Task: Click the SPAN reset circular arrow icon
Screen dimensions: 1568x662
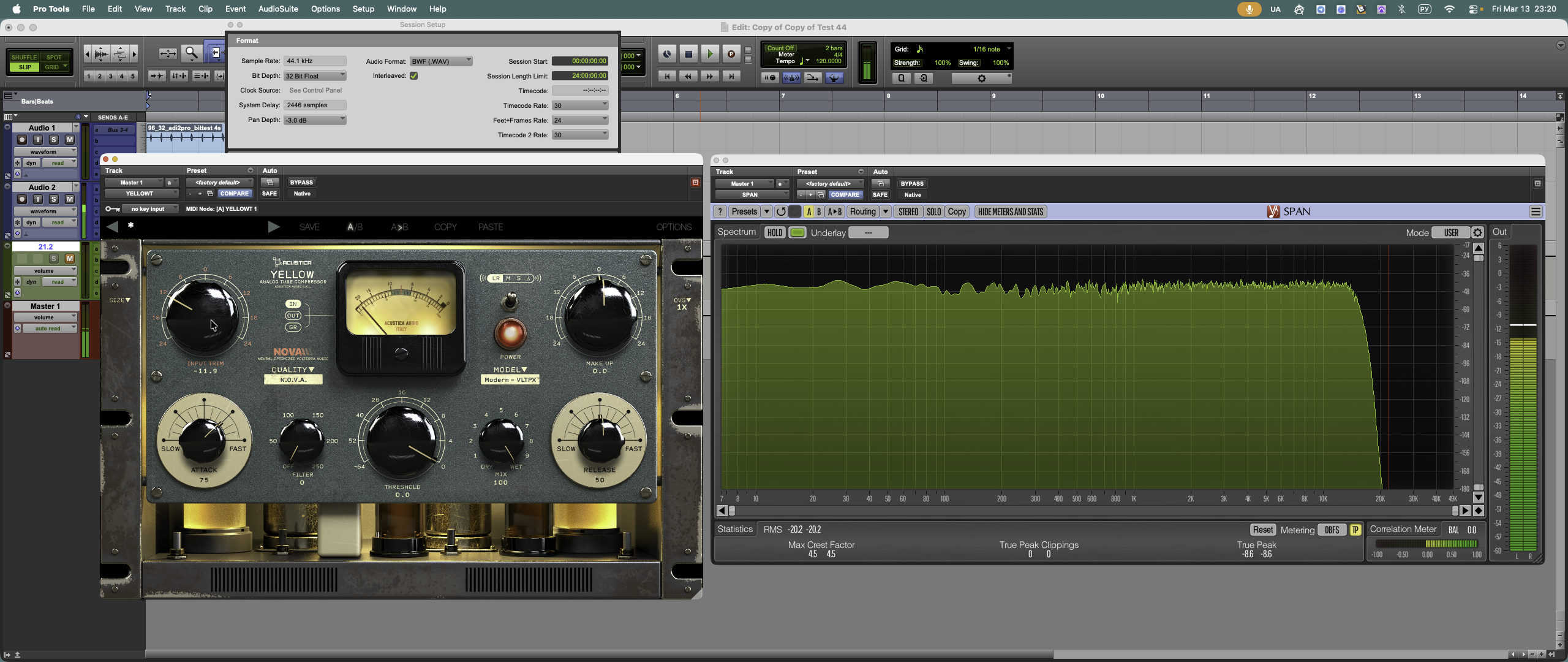Action: tap(780, 212)
